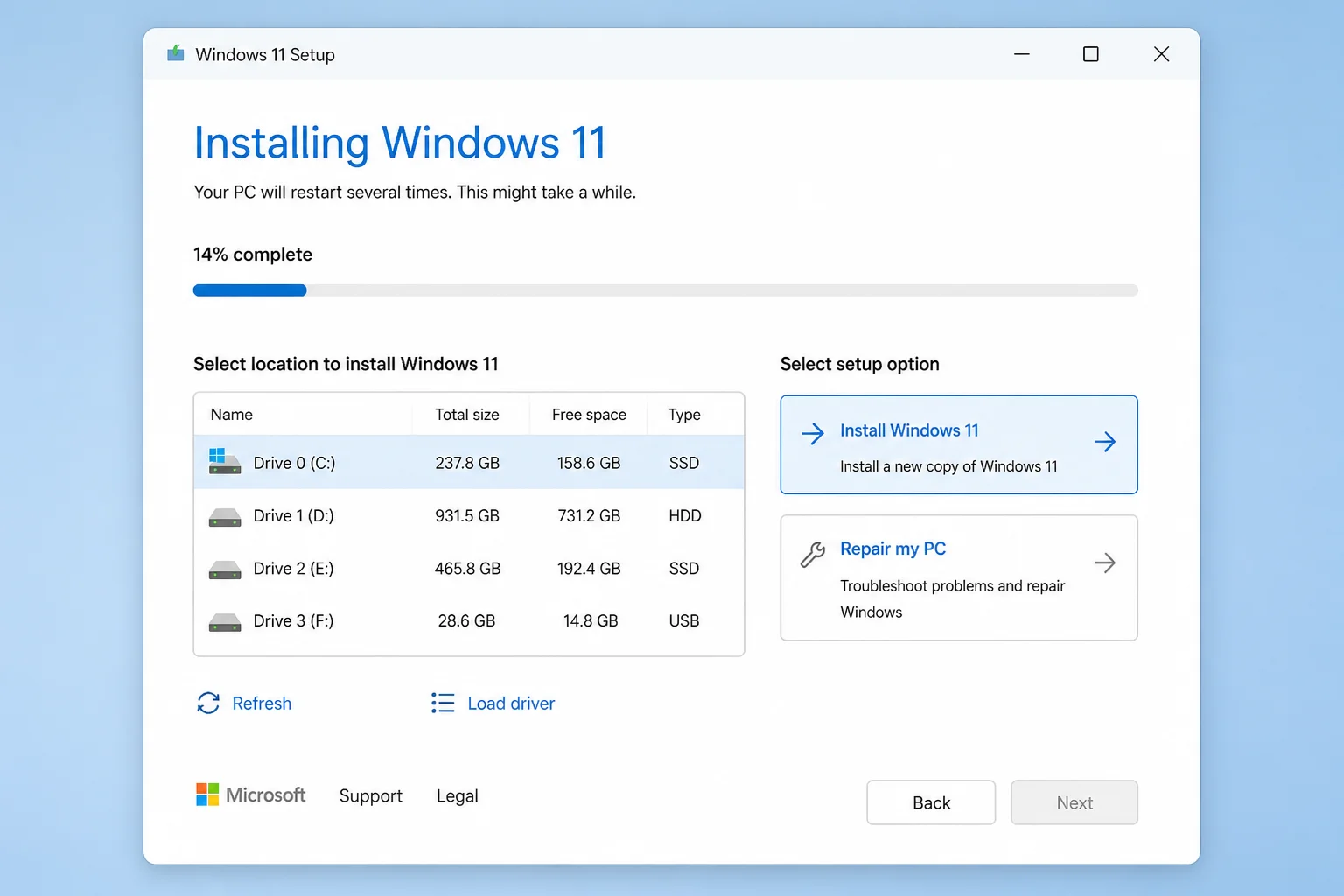Sort drives by the Free space column
Image resolution: width=1344 pixels, height=896 pixels.
[x=589, y=415]
